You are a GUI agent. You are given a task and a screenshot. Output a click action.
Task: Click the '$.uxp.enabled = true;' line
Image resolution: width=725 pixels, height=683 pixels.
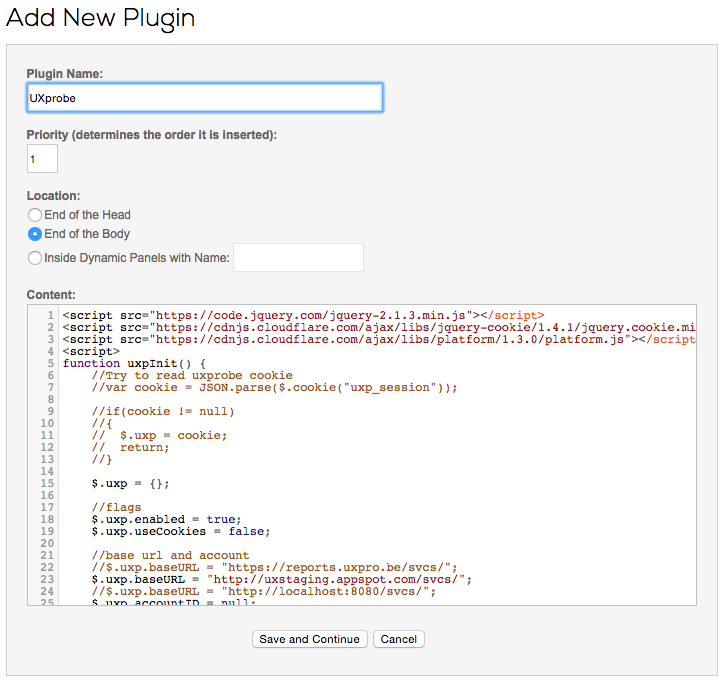166,520
